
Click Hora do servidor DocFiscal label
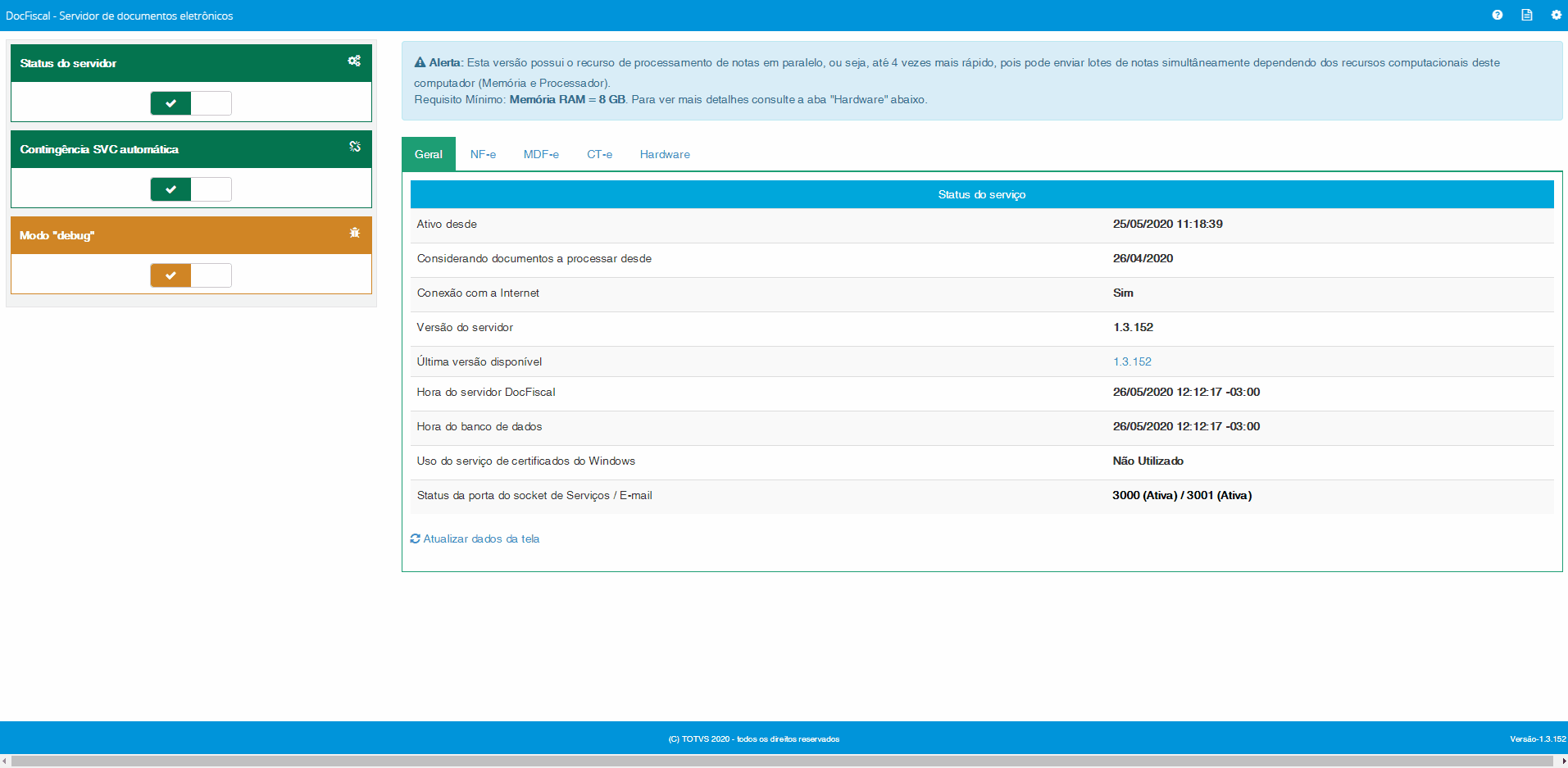tap(486, 392)
